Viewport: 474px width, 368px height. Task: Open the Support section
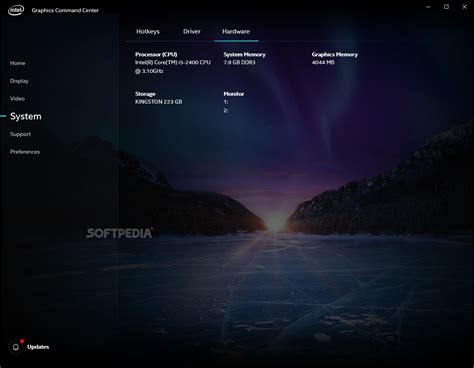pos(20,134)
